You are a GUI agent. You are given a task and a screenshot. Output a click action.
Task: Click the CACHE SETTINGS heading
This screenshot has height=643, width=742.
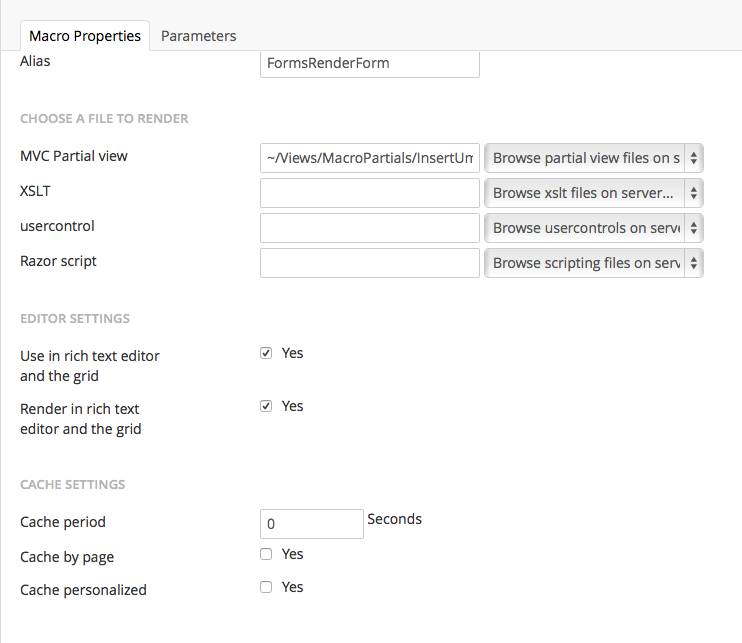[73, 484]
